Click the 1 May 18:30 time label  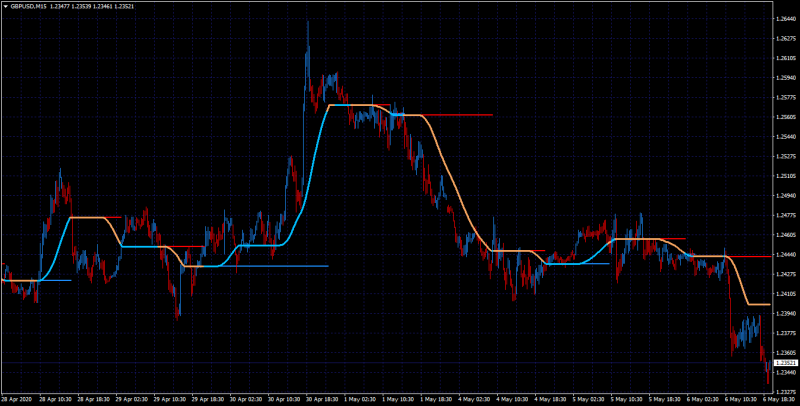click(x=437, y=398)
